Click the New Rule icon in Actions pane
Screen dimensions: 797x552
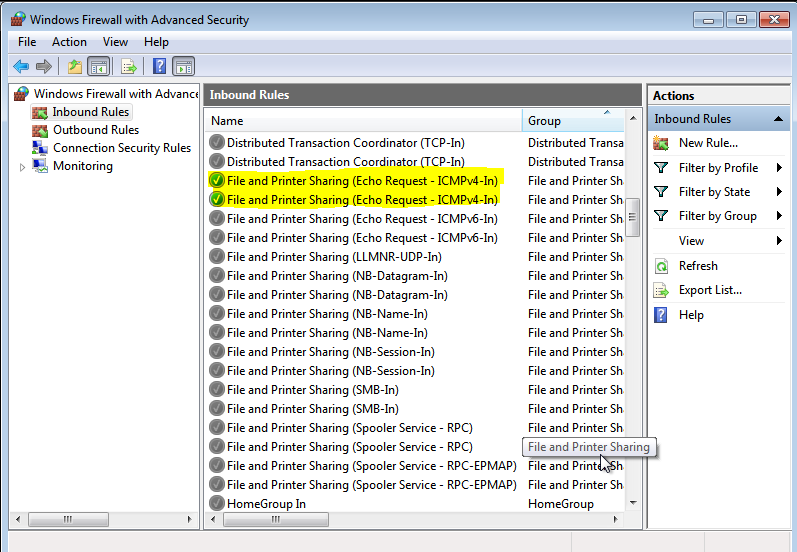(661, 143)
